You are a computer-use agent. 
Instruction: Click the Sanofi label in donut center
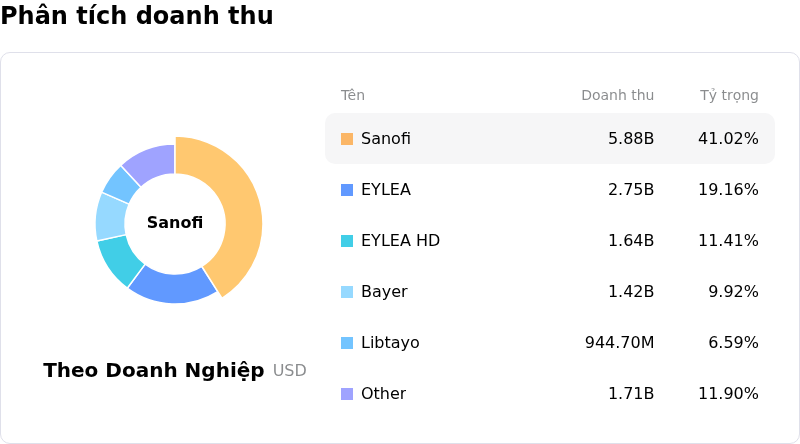(175, 223)
